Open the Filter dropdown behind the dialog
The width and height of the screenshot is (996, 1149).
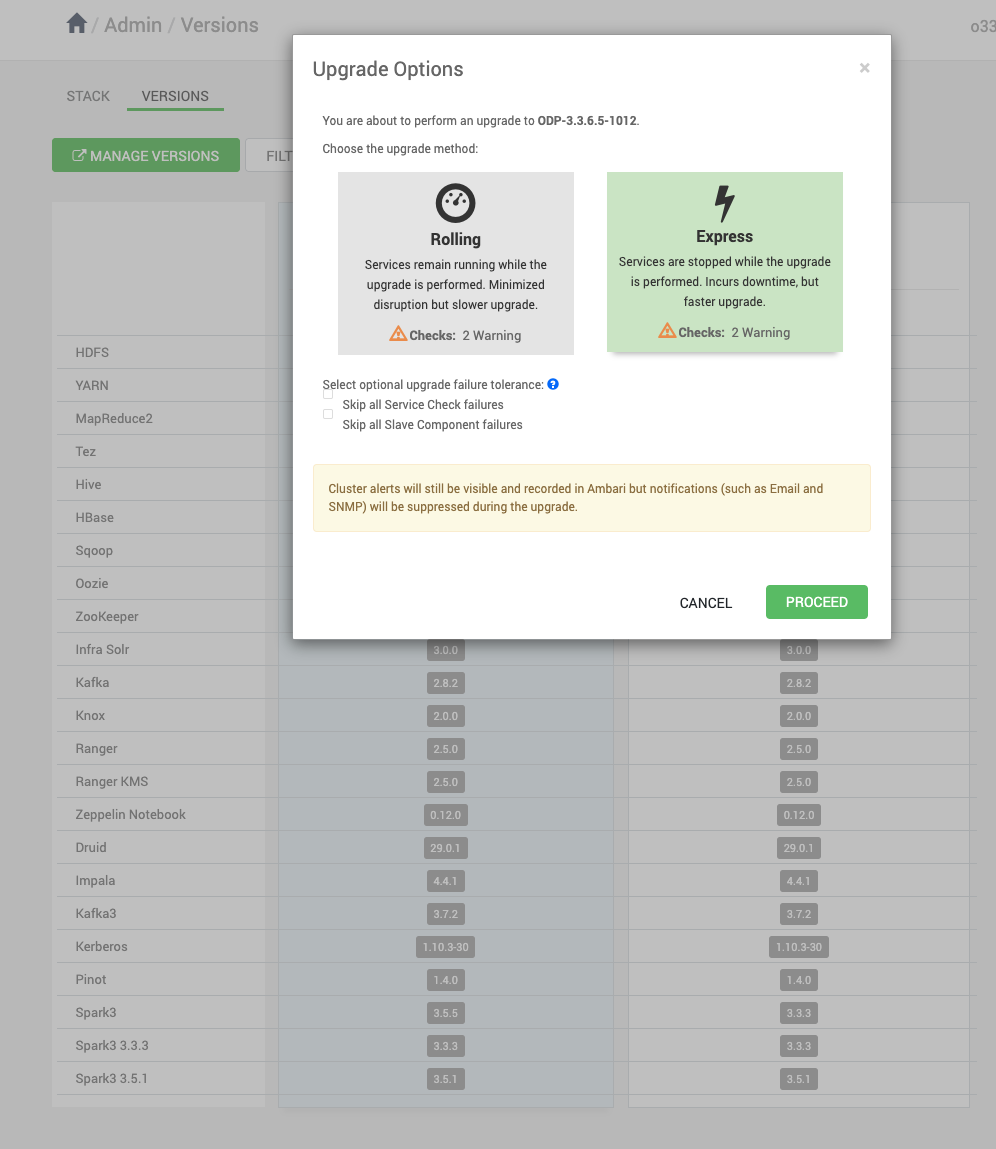tap(270, 155)
